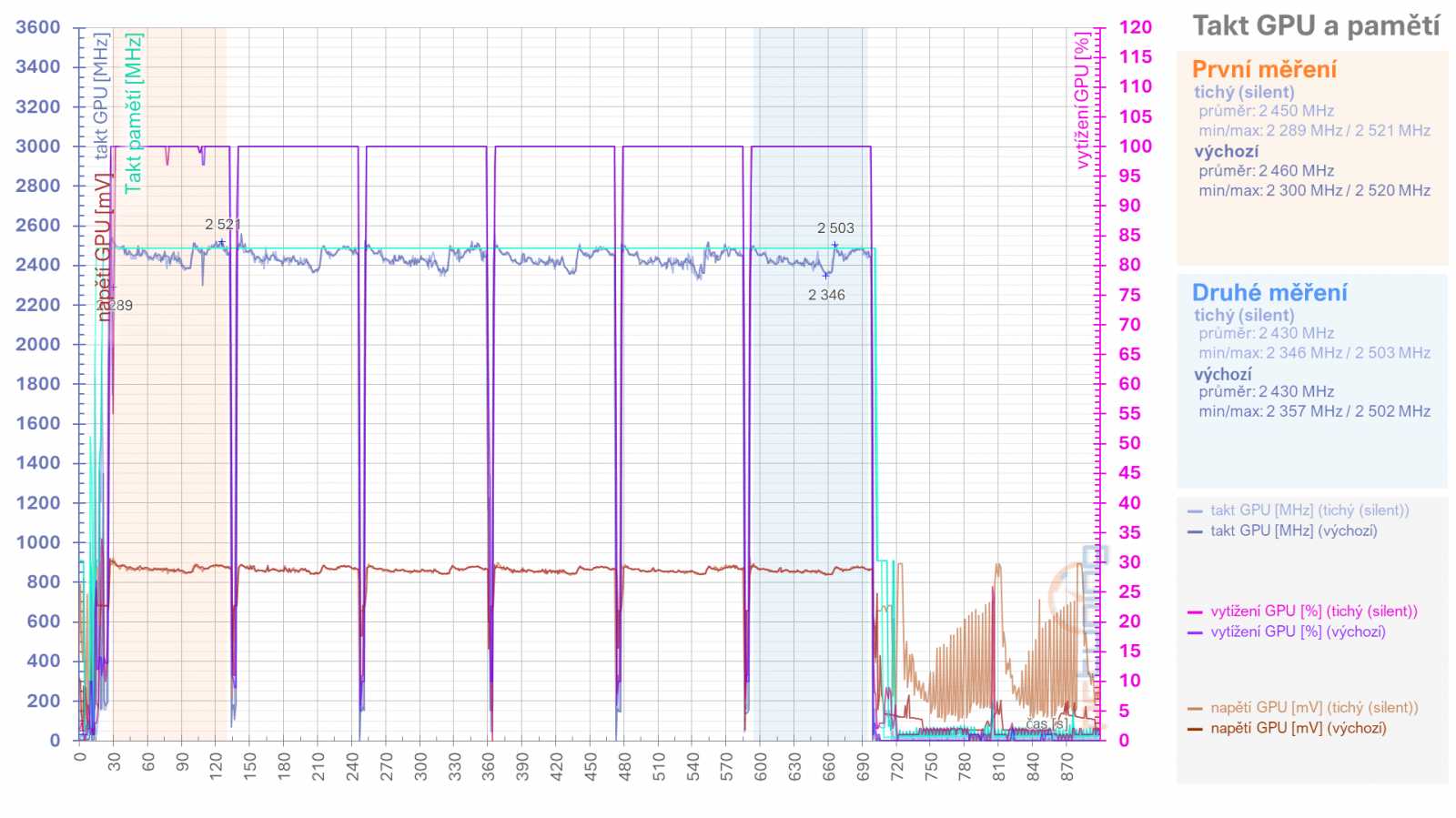1456x818 pixels.
Task: Click the tan swatch for napětí GPU silent
Action: [x=1195, y=709]
